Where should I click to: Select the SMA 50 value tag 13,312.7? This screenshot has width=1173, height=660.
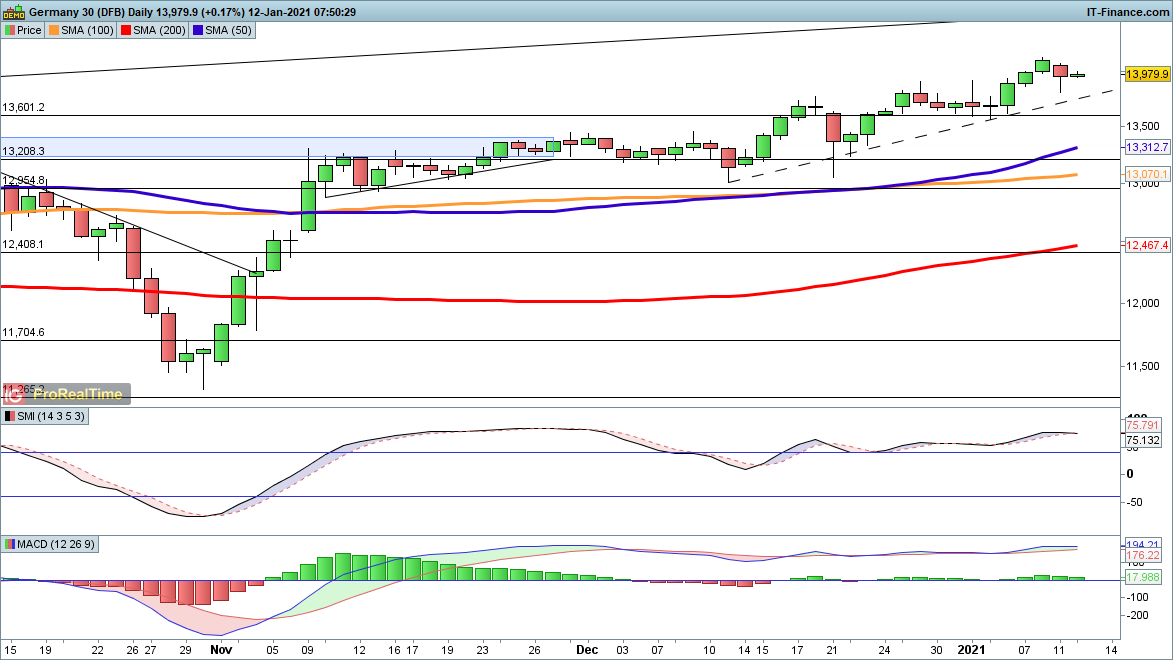(x=1147, y=148)
